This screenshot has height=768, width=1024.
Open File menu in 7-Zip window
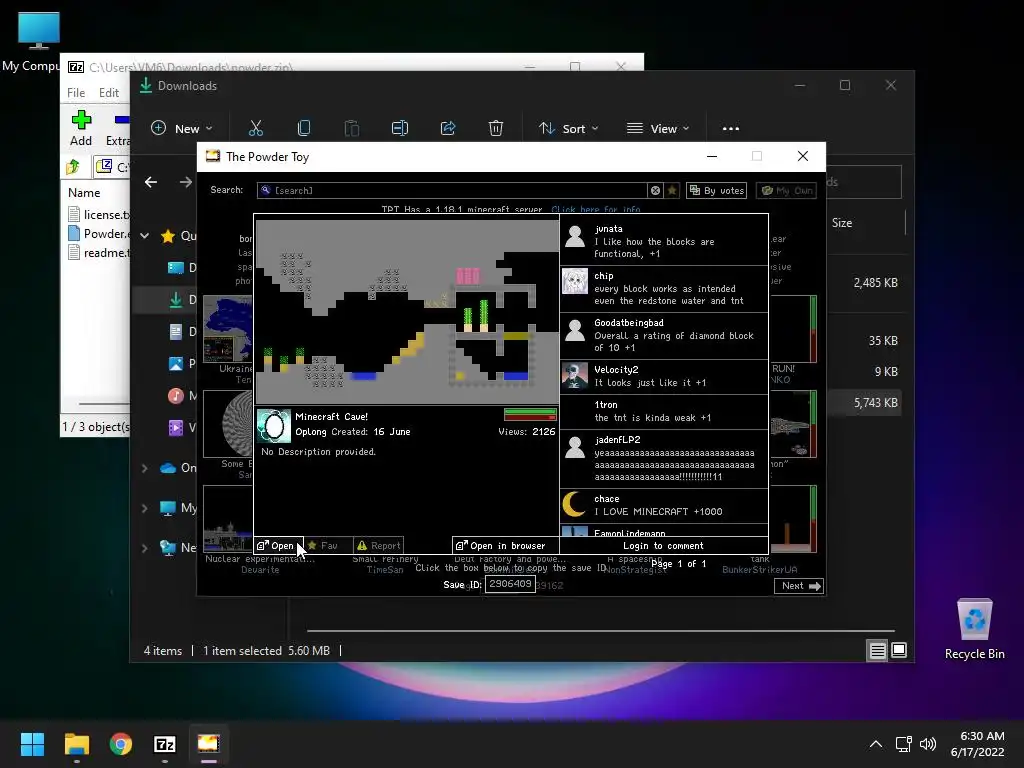(x=76, y=93)
